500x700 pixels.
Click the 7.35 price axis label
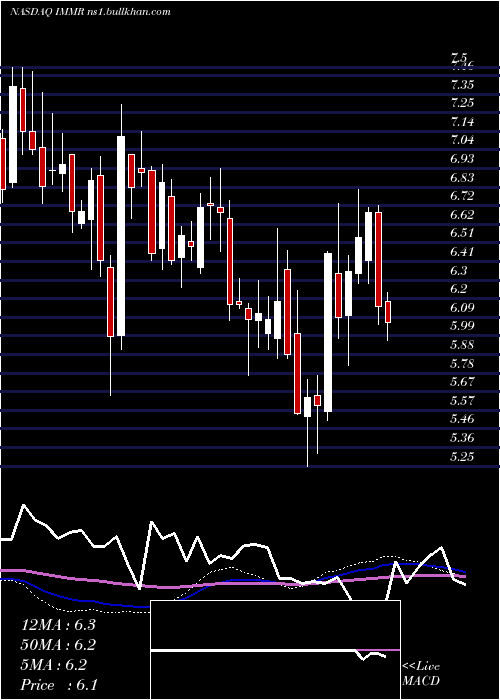pos(462,84)
